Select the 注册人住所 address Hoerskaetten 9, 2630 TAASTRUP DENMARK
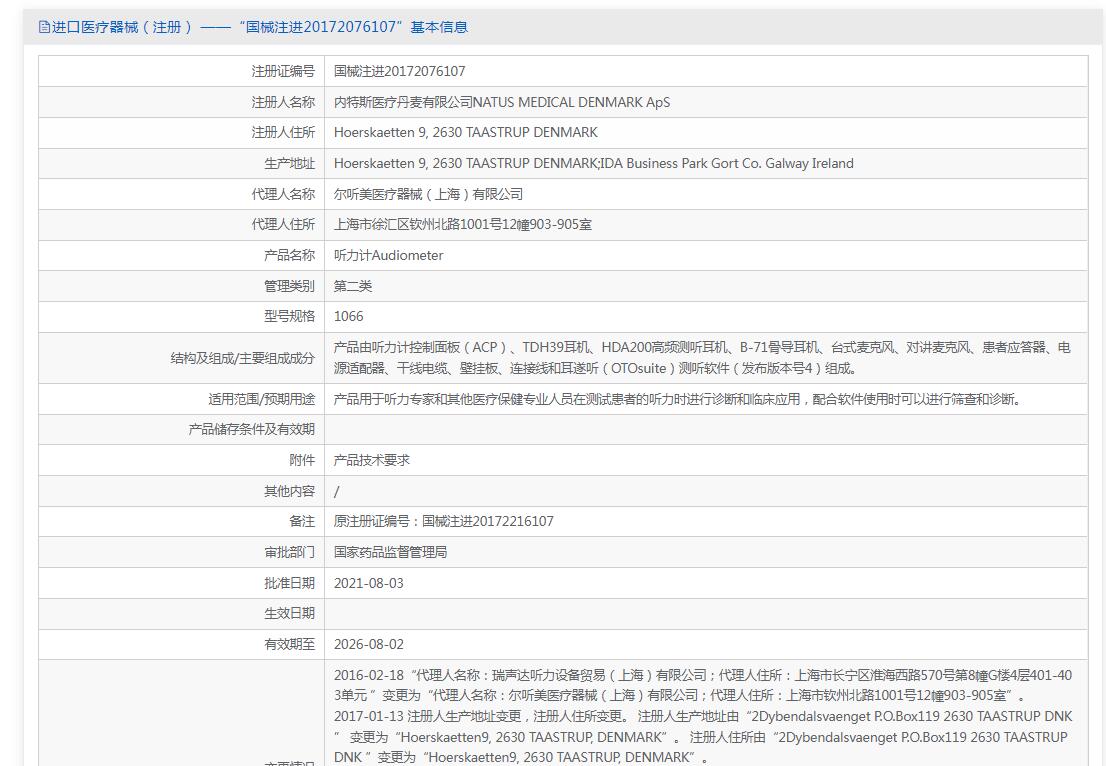The image size is (1106, 766). pyautogui.click(x=466, y=133)
